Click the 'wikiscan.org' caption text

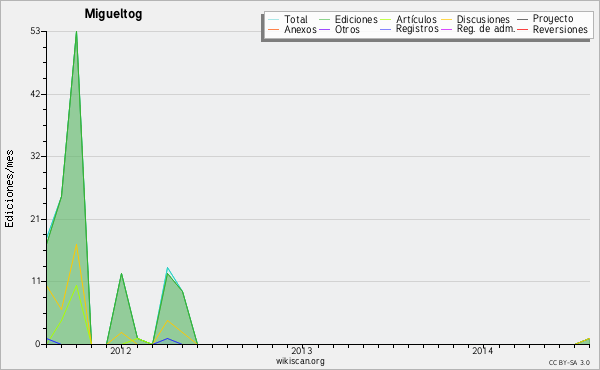click(300, 361)
